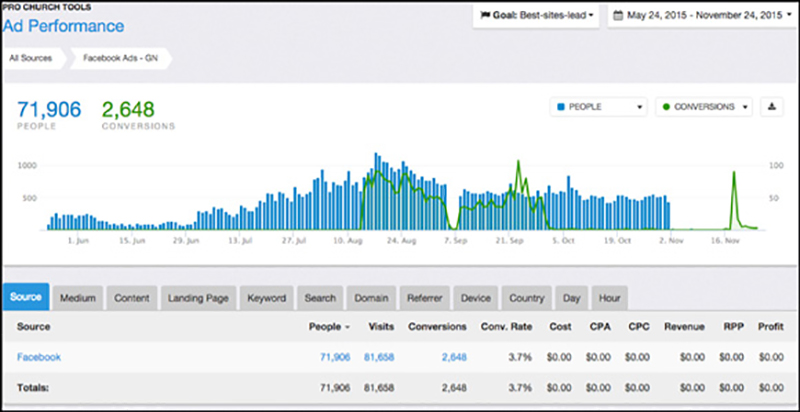Click the download chart icon
800x412 pixels.
(x=772, y=107)
